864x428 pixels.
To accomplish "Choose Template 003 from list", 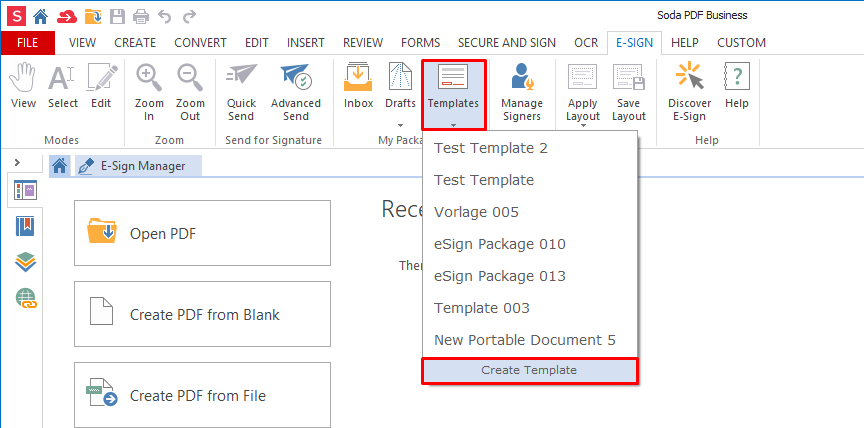I will pyautogui.click(x=530, y=308).
